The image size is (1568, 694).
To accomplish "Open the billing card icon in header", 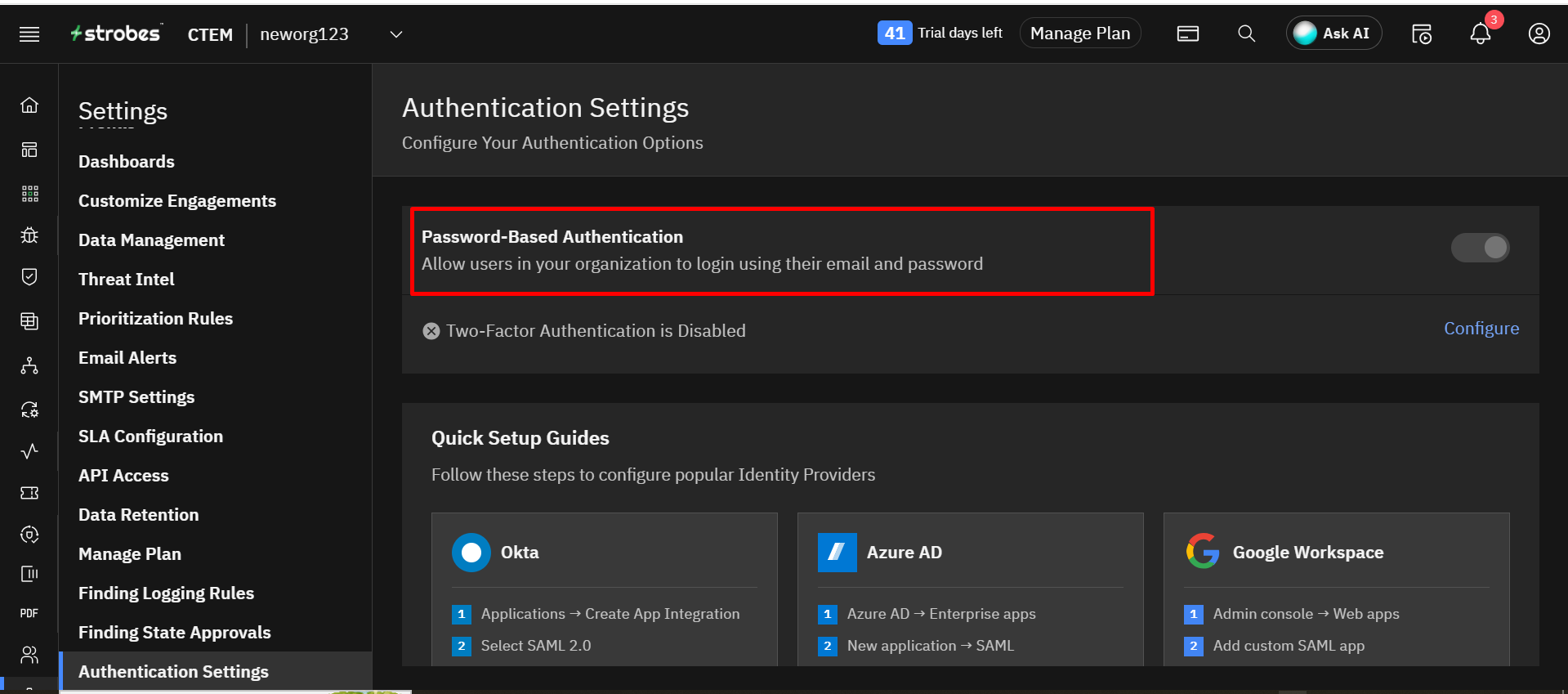I will tap(1187, 34).
